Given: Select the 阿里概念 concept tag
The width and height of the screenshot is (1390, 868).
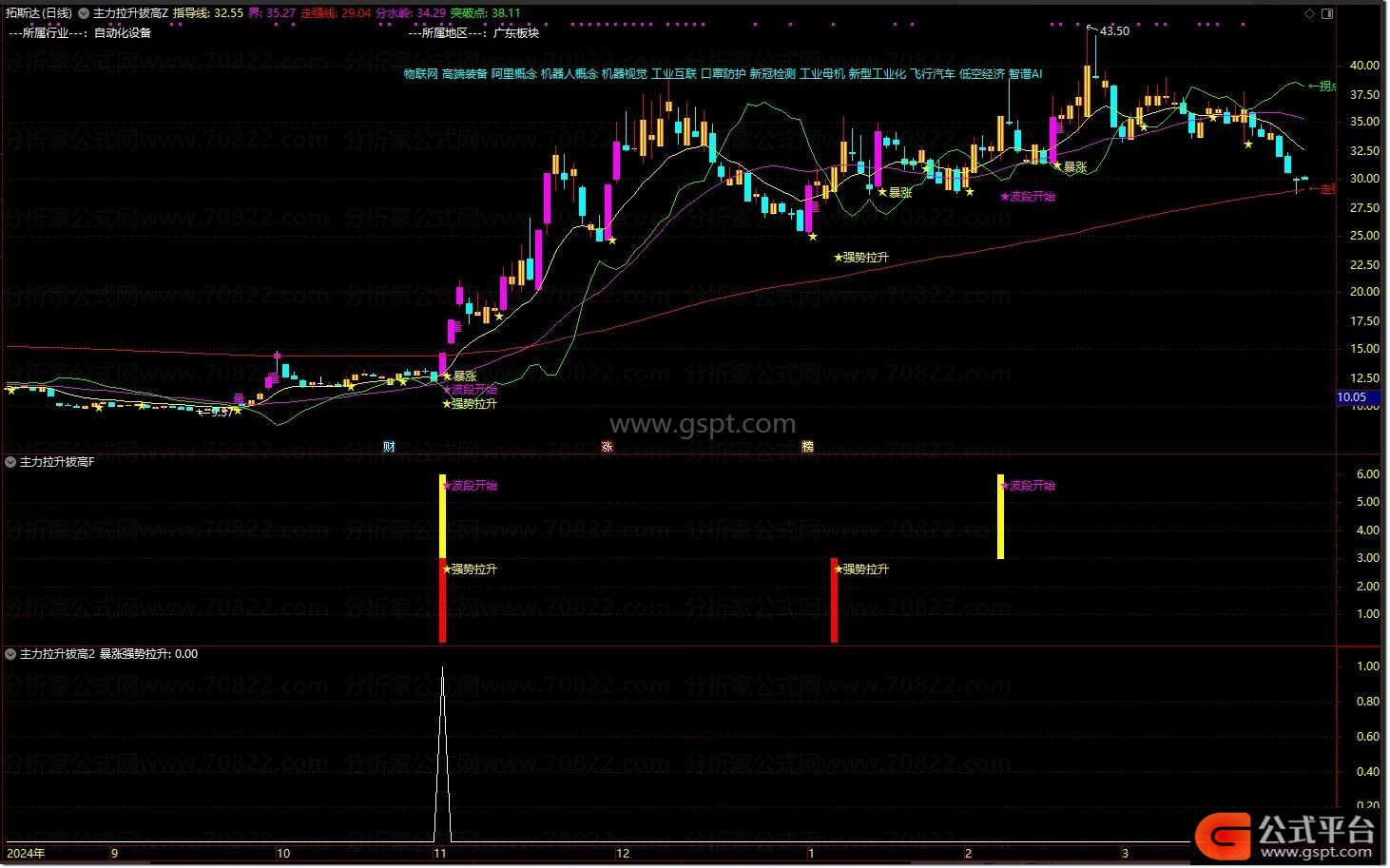Looking at the screenshot, I should [513, 73].
